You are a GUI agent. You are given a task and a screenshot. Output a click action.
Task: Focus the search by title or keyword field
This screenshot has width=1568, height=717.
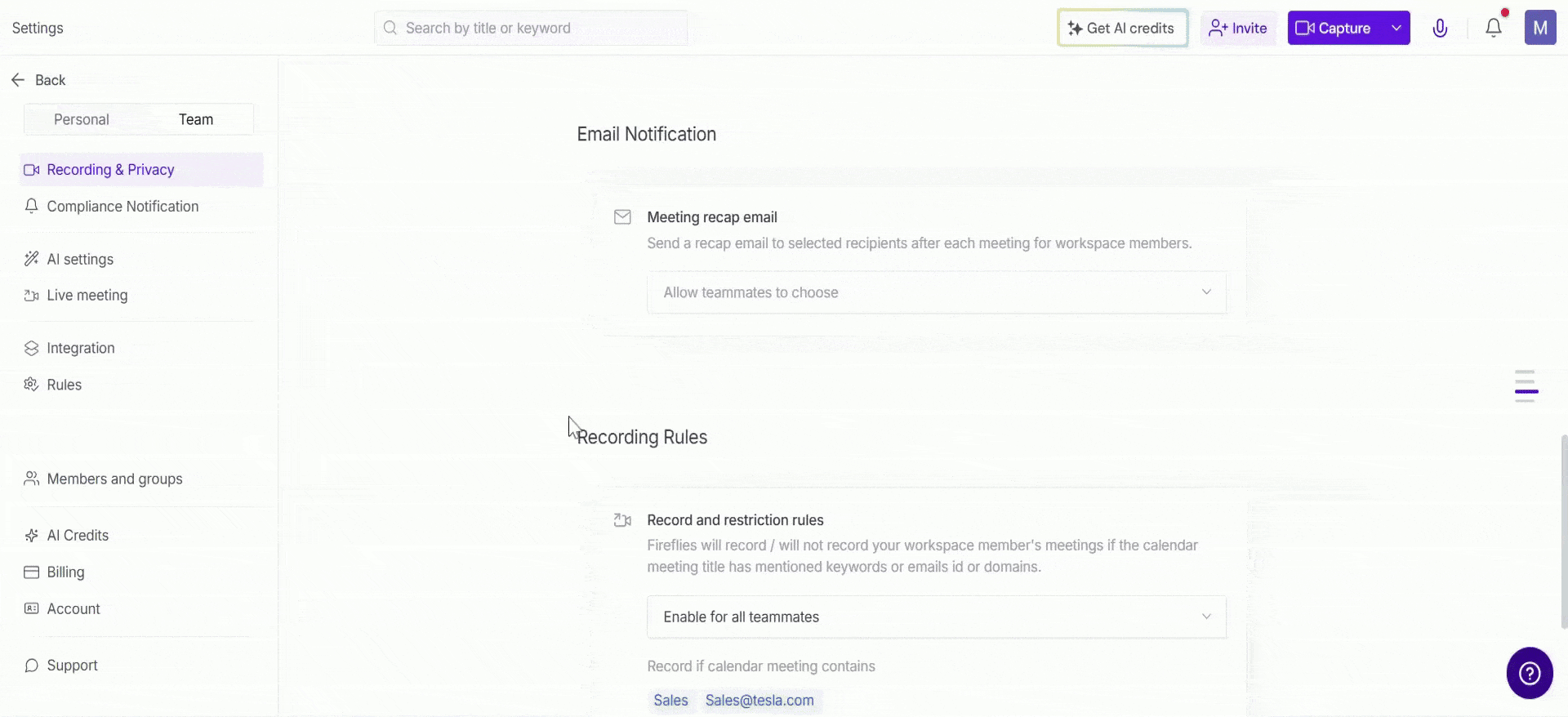click(531, 28)
